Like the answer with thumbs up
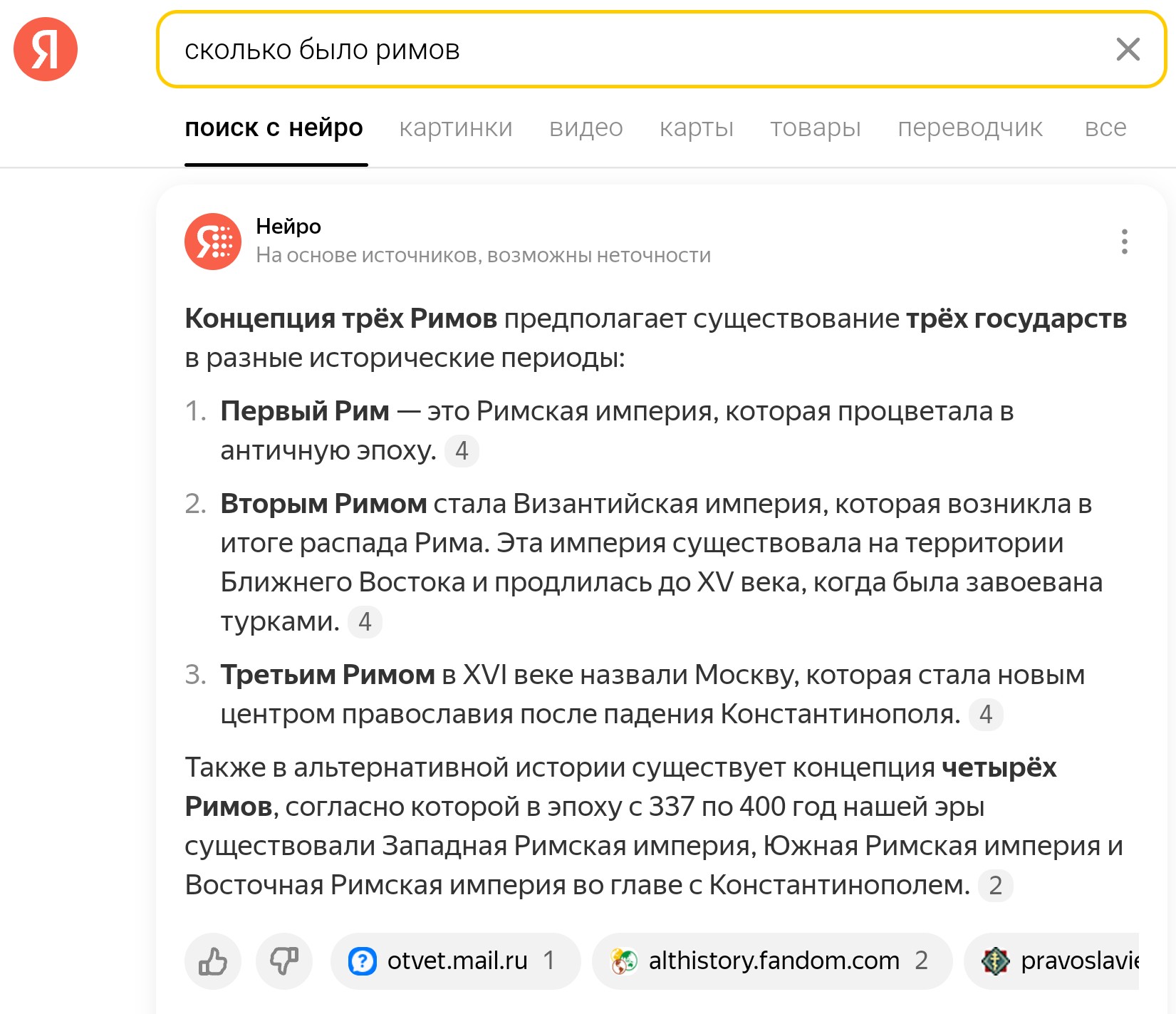The width and height of the screenshot is (1176, 1014). 213,961
